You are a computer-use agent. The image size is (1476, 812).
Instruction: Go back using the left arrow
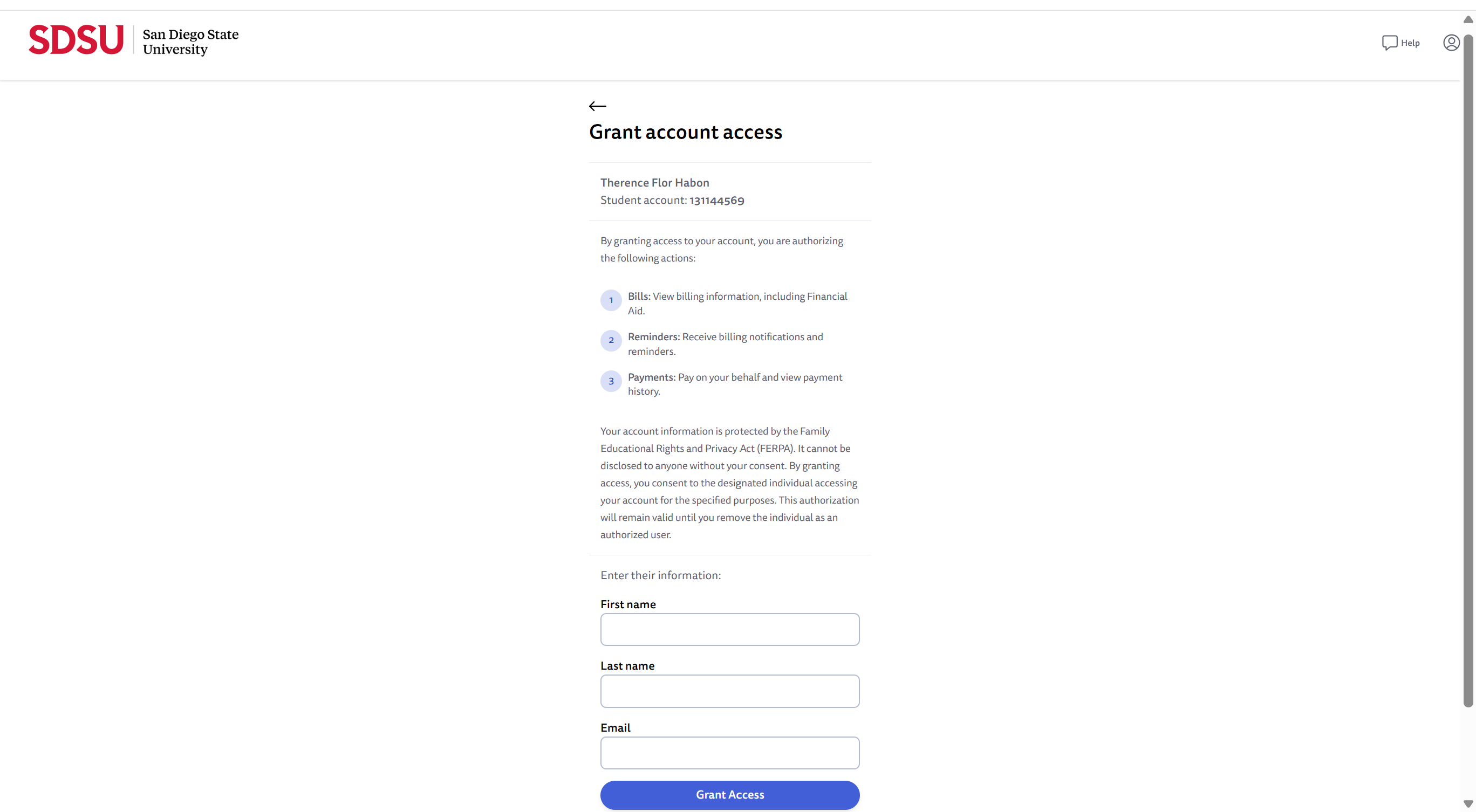point(597,106)
